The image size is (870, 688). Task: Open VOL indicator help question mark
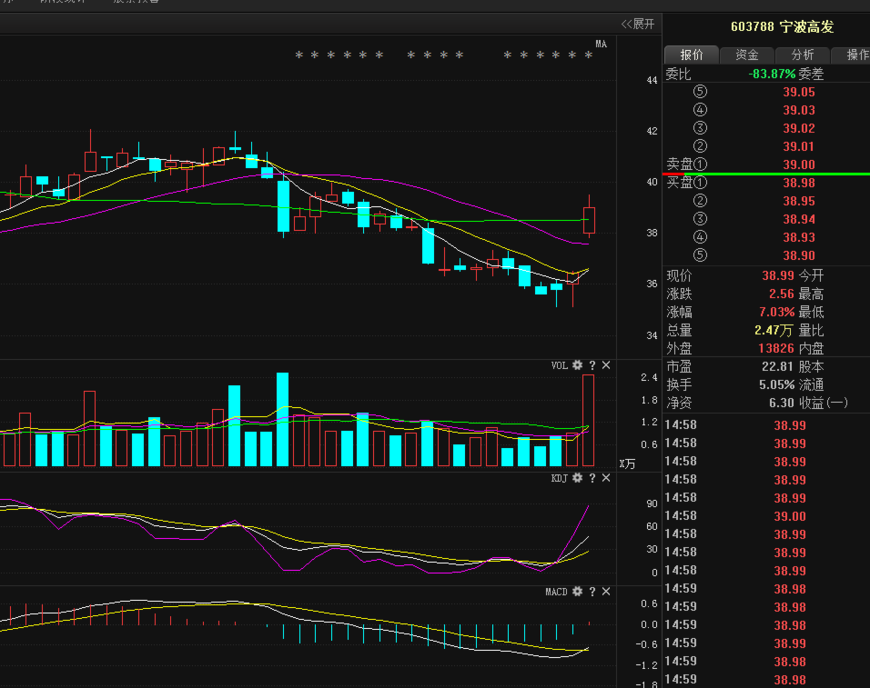pos(592,365)
